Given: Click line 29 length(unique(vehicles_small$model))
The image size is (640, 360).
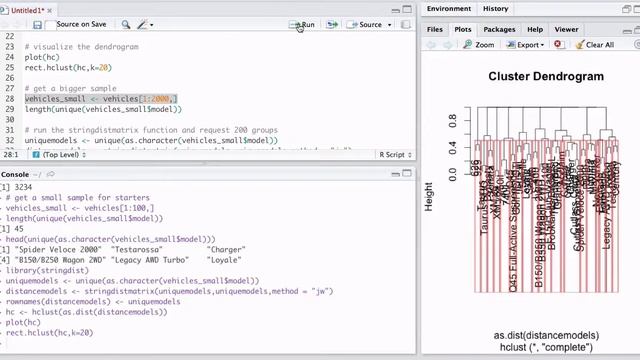Looking at the screenshot, I should (x=103, y=109).
